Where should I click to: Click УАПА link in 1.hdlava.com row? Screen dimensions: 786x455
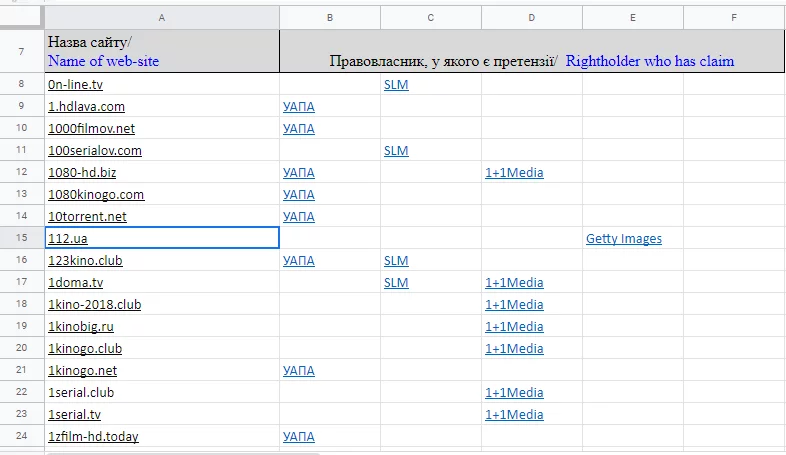pyautogui.click(x=299, y=107)
